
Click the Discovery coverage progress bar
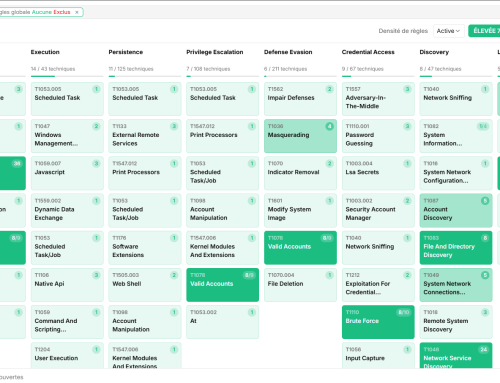point(456,76)
